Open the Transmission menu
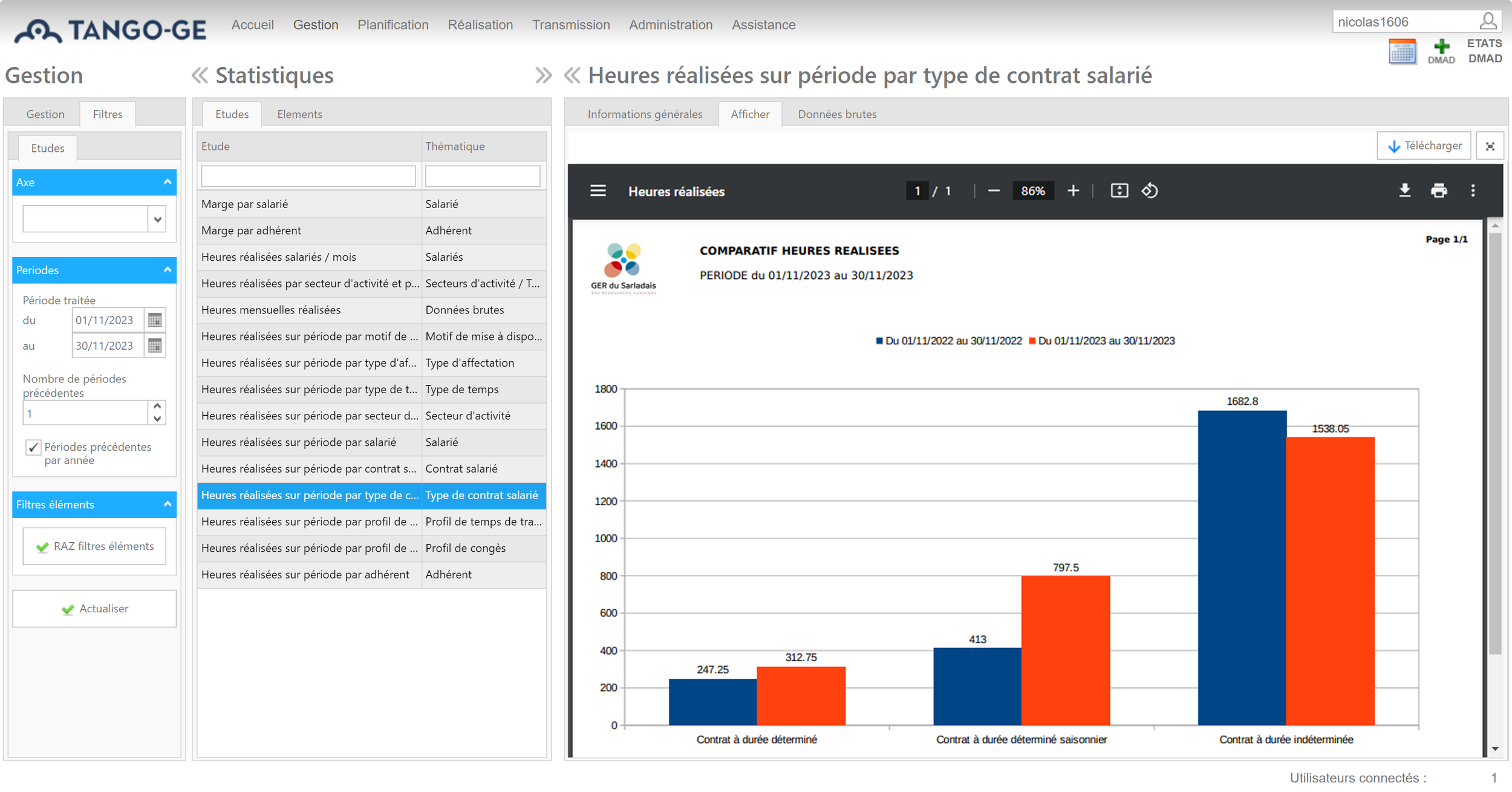 [x=571, y=25]
